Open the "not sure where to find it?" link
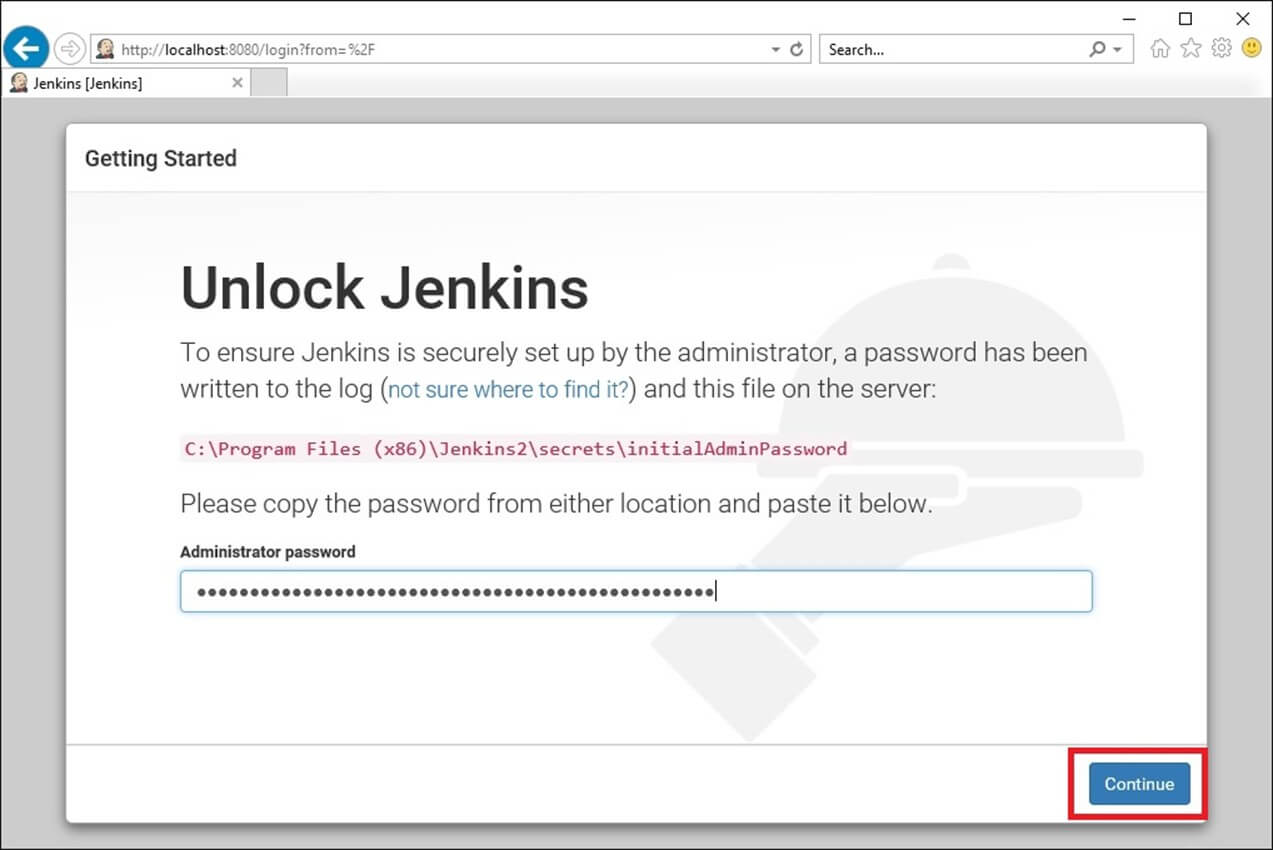This screenshot has width=1273, height=850. [508, 389]
